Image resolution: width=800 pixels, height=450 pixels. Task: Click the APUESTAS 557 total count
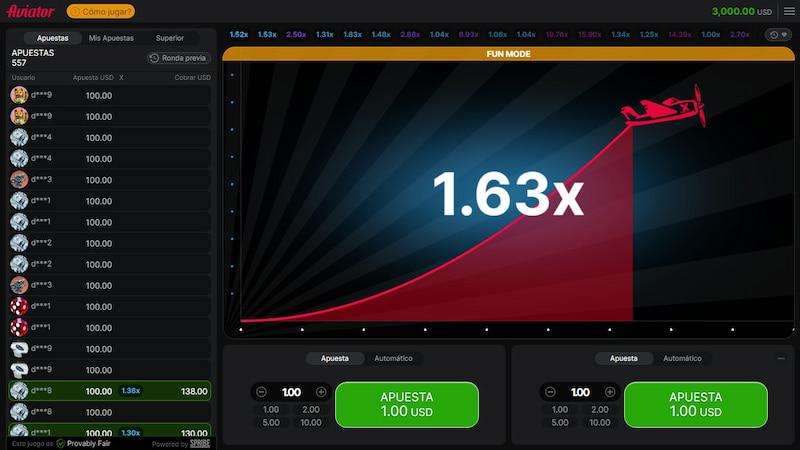[x=33, y=58]
